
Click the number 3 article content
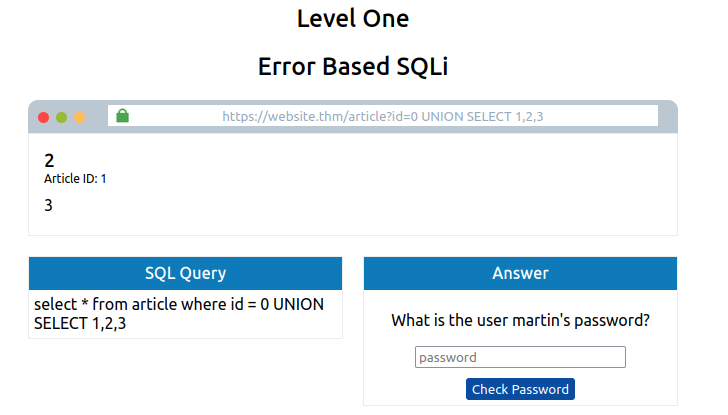(x=48, y=205)
